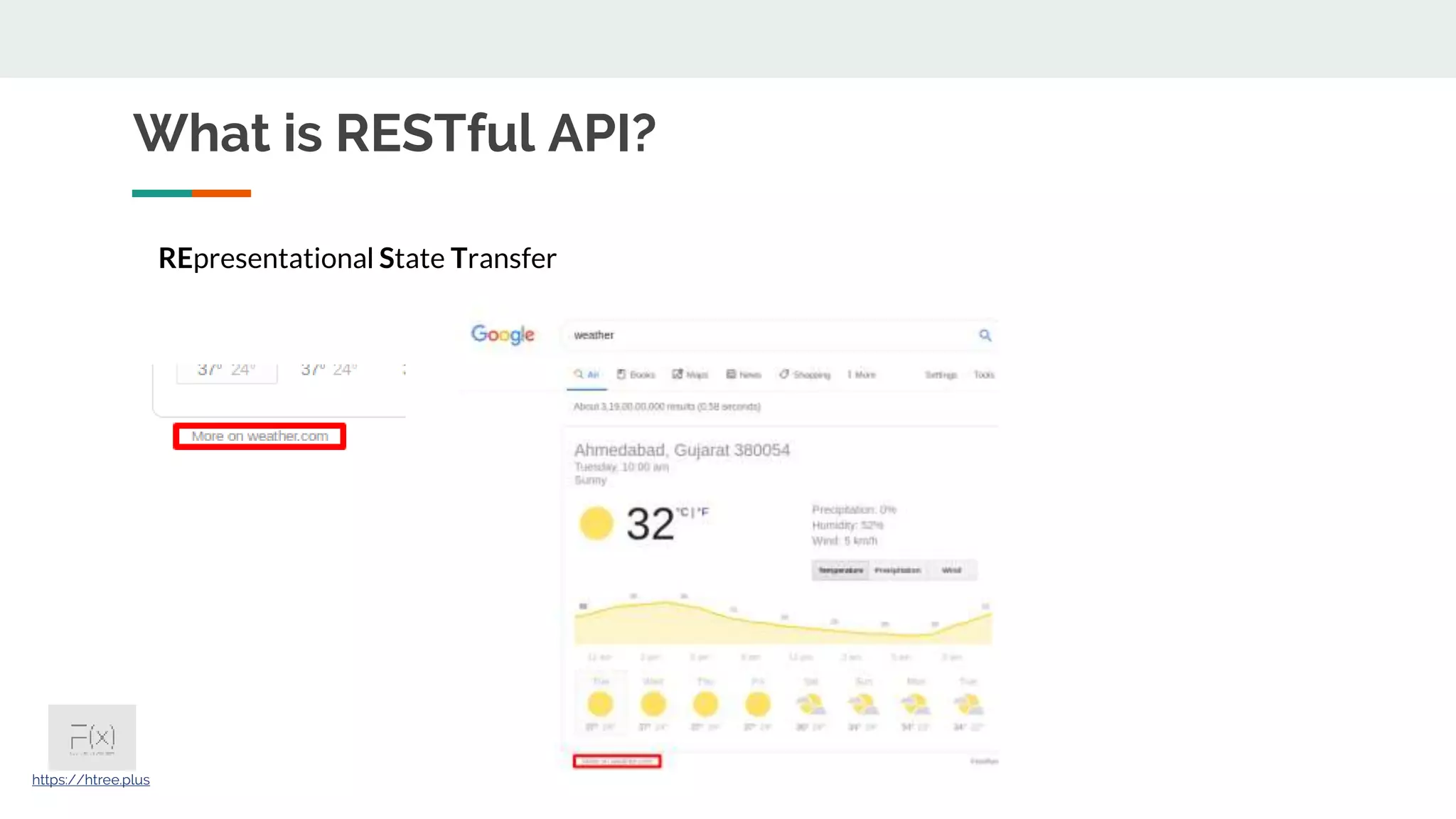
Task: Switch temperature unit to °F
Action: 702,512
